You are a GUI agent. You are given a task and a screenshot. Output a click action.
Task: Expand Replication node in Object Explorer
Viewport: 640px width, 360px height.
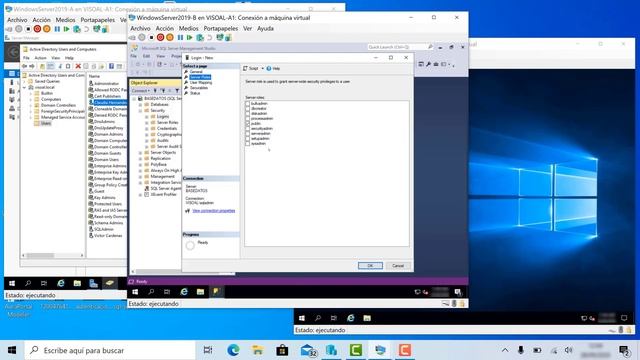click(140, 158)
